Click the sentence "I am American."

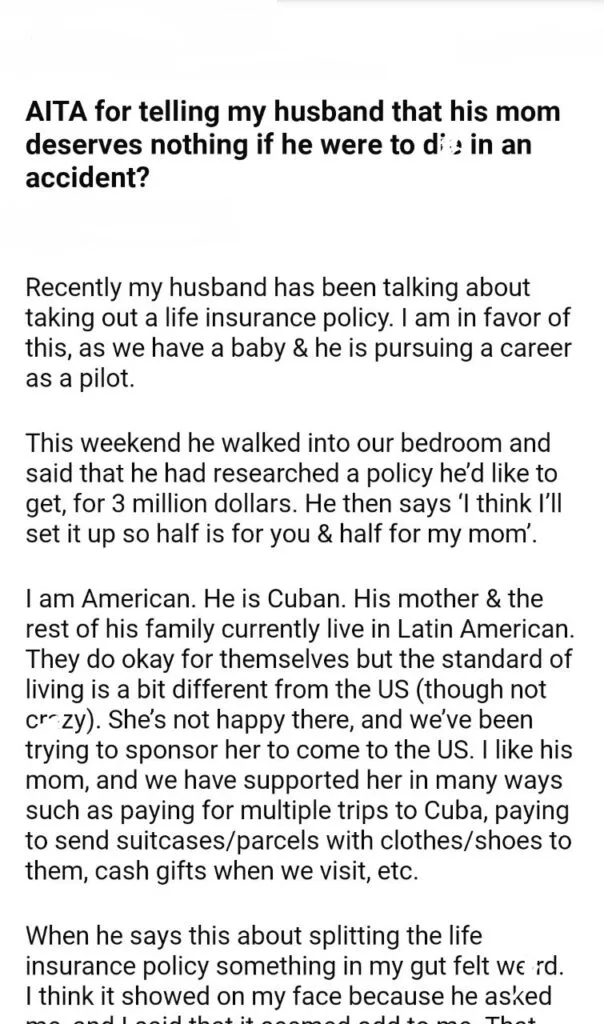(111, 598)
